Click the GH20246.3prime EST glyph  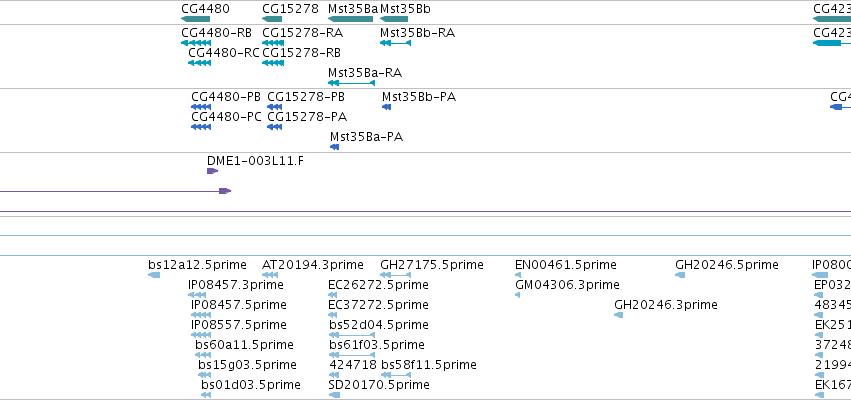[618, 315]
